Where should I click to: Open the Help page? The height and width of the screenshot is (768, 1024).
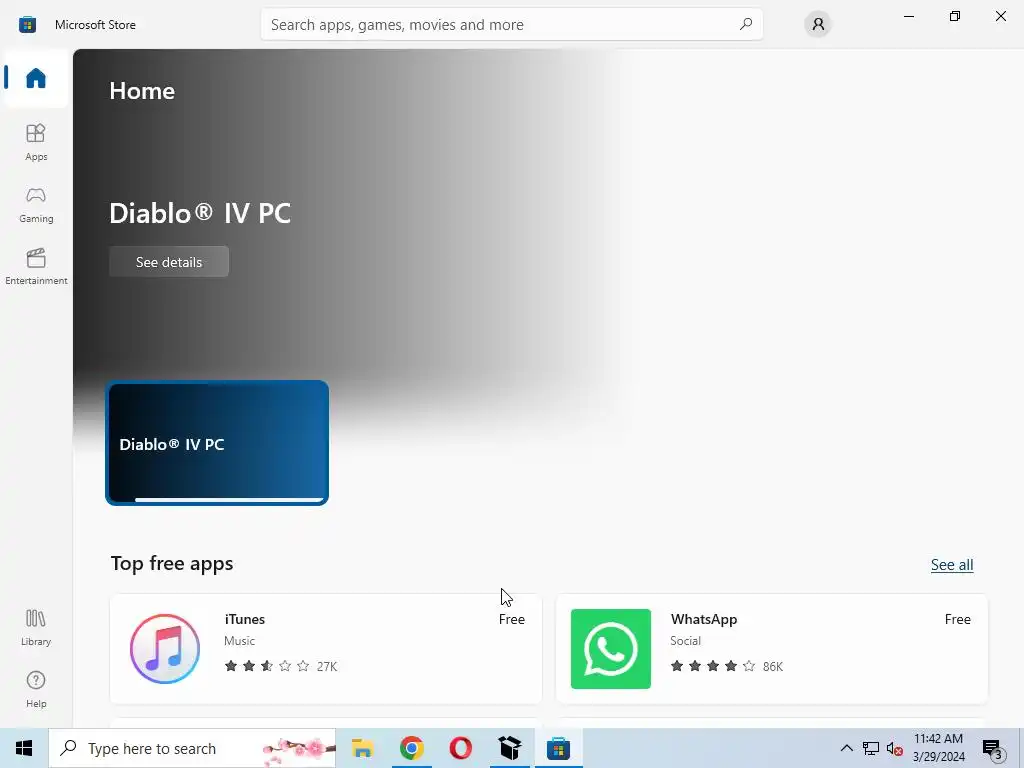pos(36,690)
